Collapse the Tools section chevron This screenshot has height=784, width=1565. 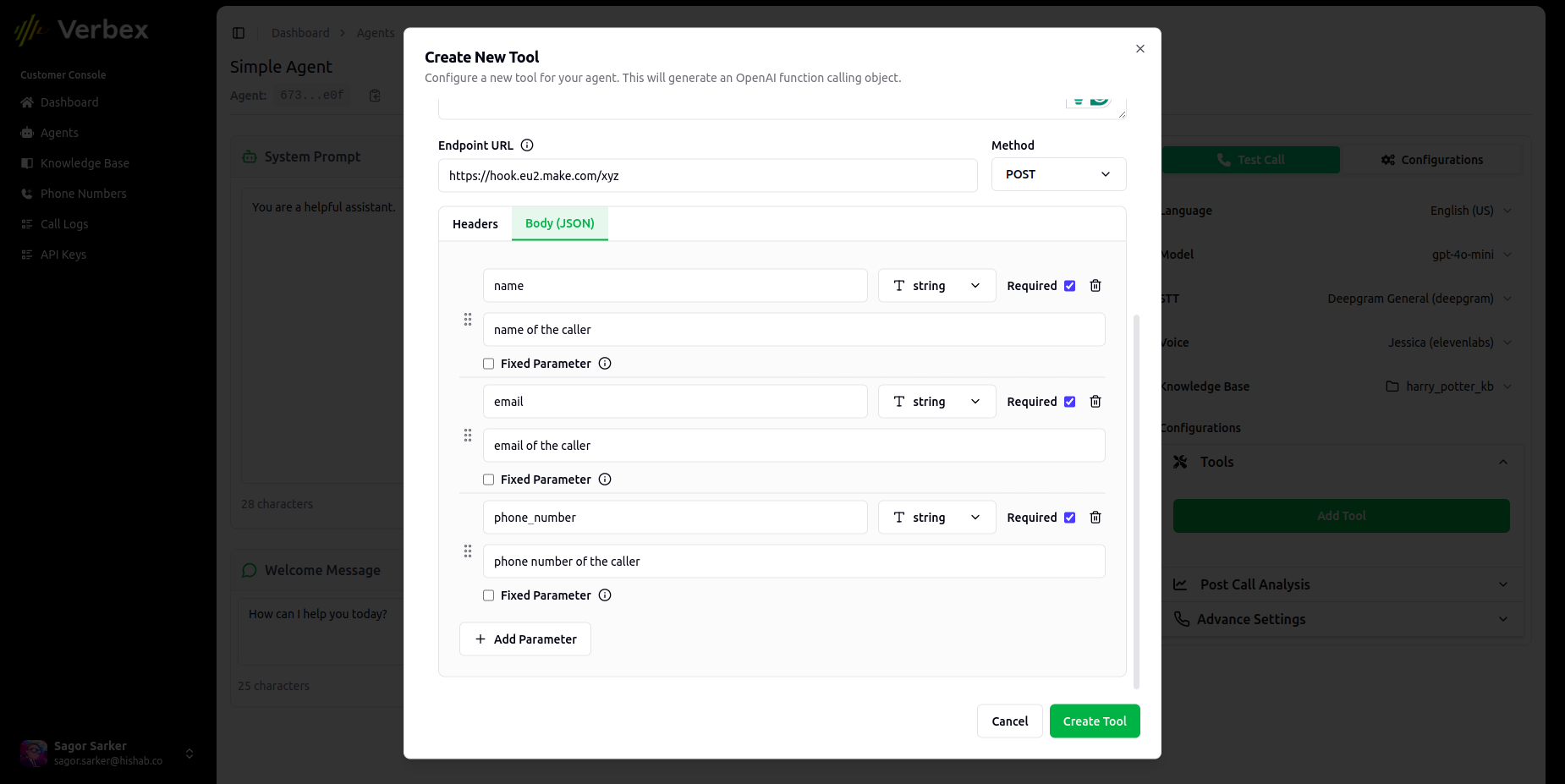1503,462
